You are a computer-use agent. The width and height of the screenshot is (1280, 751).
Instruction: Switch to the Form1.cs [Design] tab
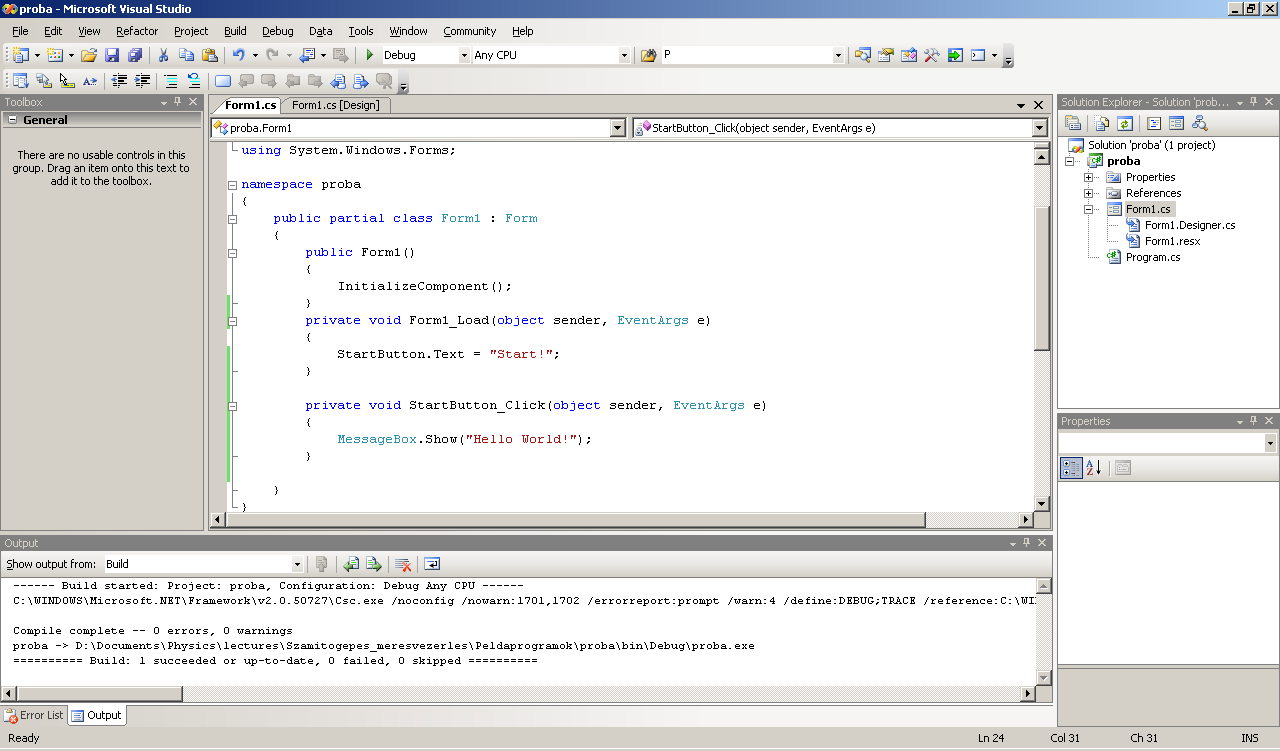coord(335,105)
